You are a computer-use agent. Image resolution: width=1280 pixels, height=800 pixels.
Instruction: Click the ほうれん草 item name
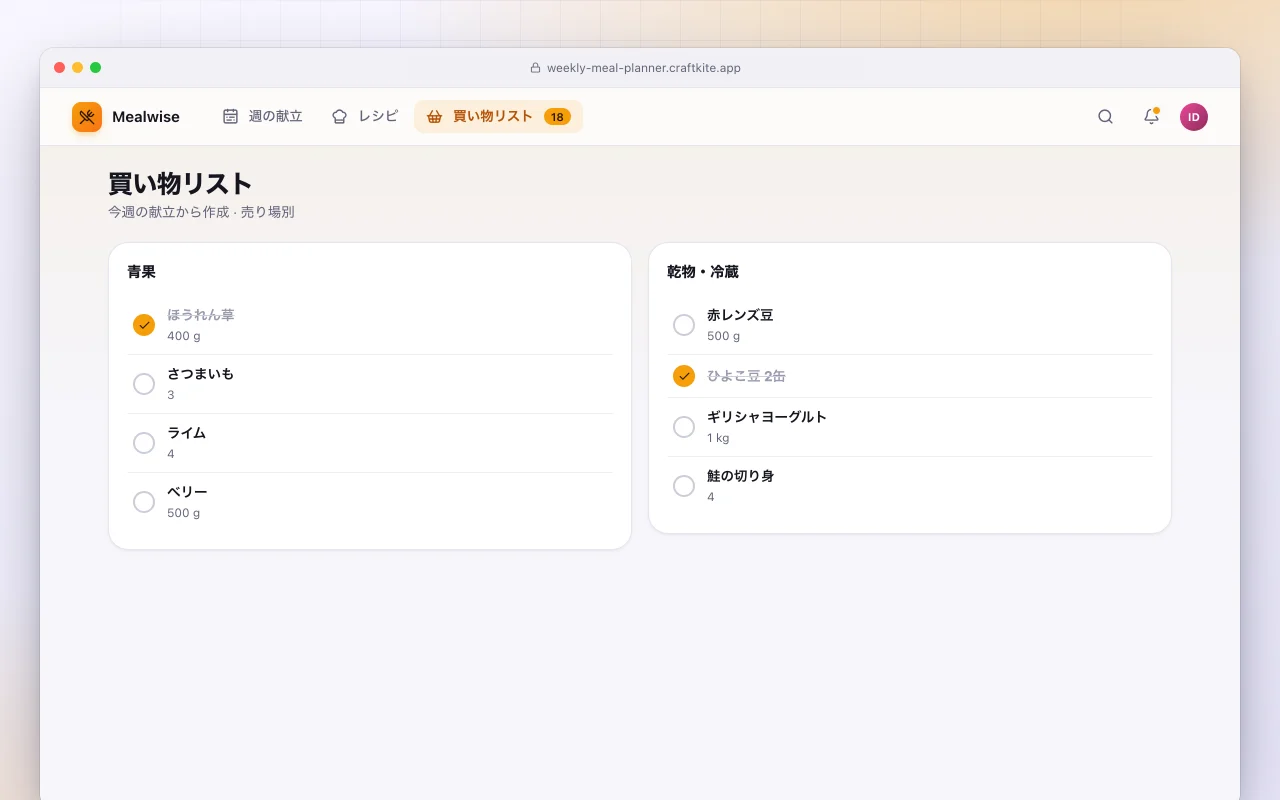point(201,315)
